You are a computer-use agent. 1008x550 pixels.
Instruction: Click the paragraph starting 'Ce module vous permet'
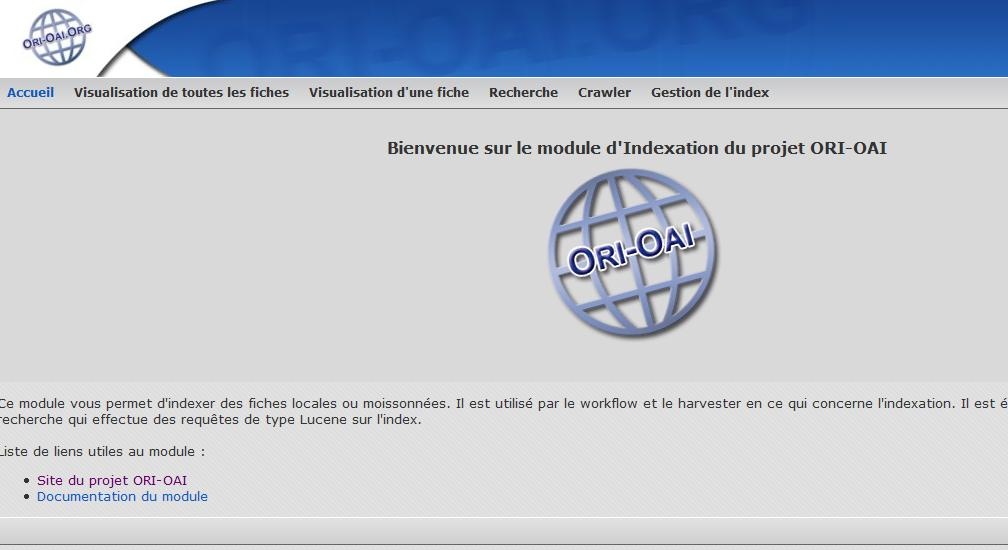tap(504, 412)
